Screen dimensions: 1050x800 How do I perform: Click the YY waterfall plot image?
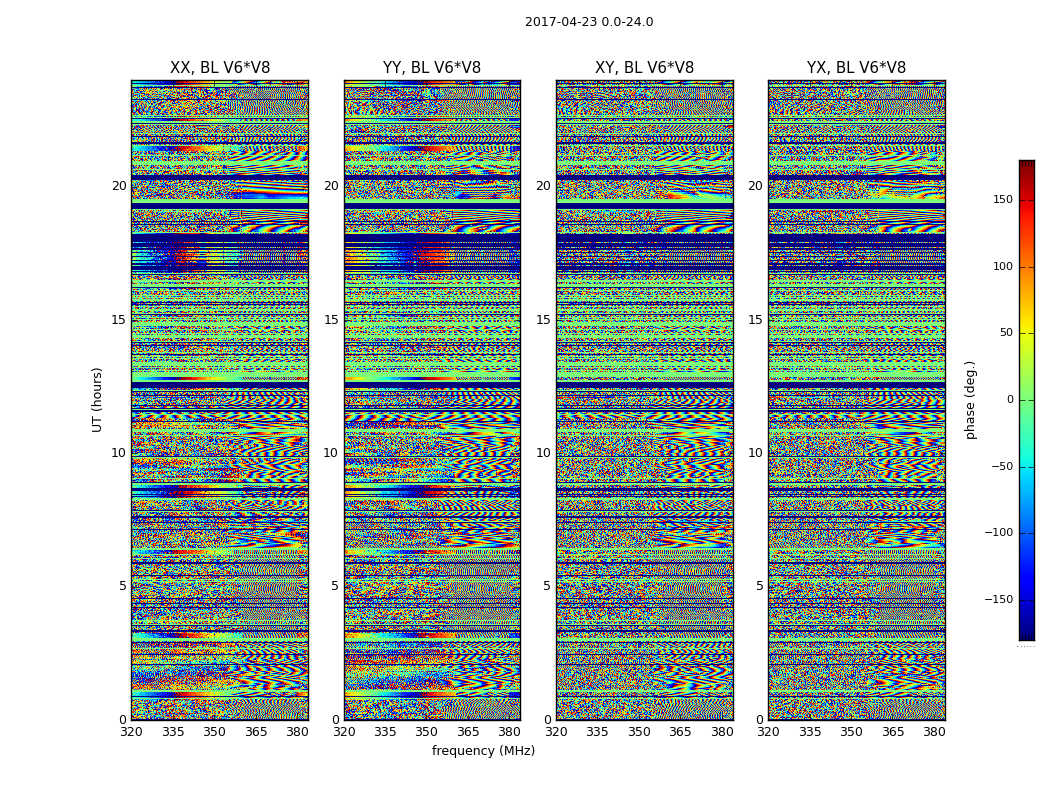coord(432,400)
